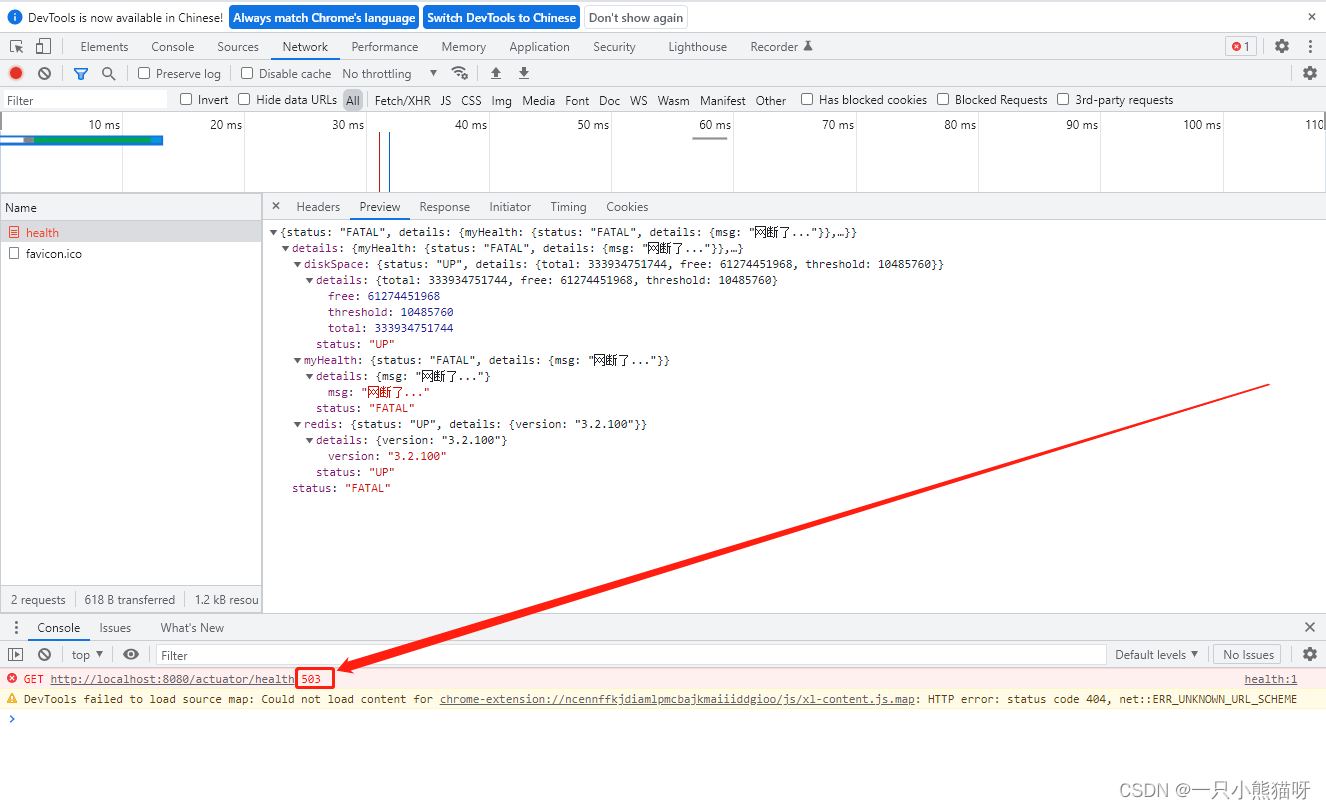This screenshot has height=810, width=1326.
Task: Open the console drawer three-dot menu
Action: [x=16, y=628]
